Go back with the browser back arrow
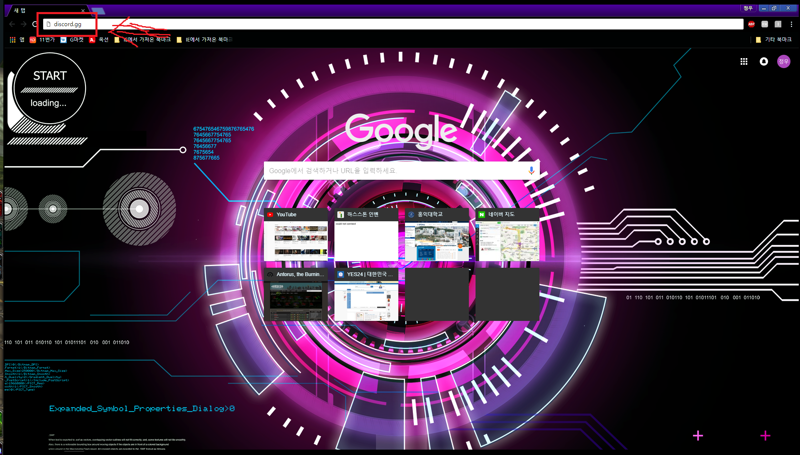 pyautogui.click(x=12, y=24)
